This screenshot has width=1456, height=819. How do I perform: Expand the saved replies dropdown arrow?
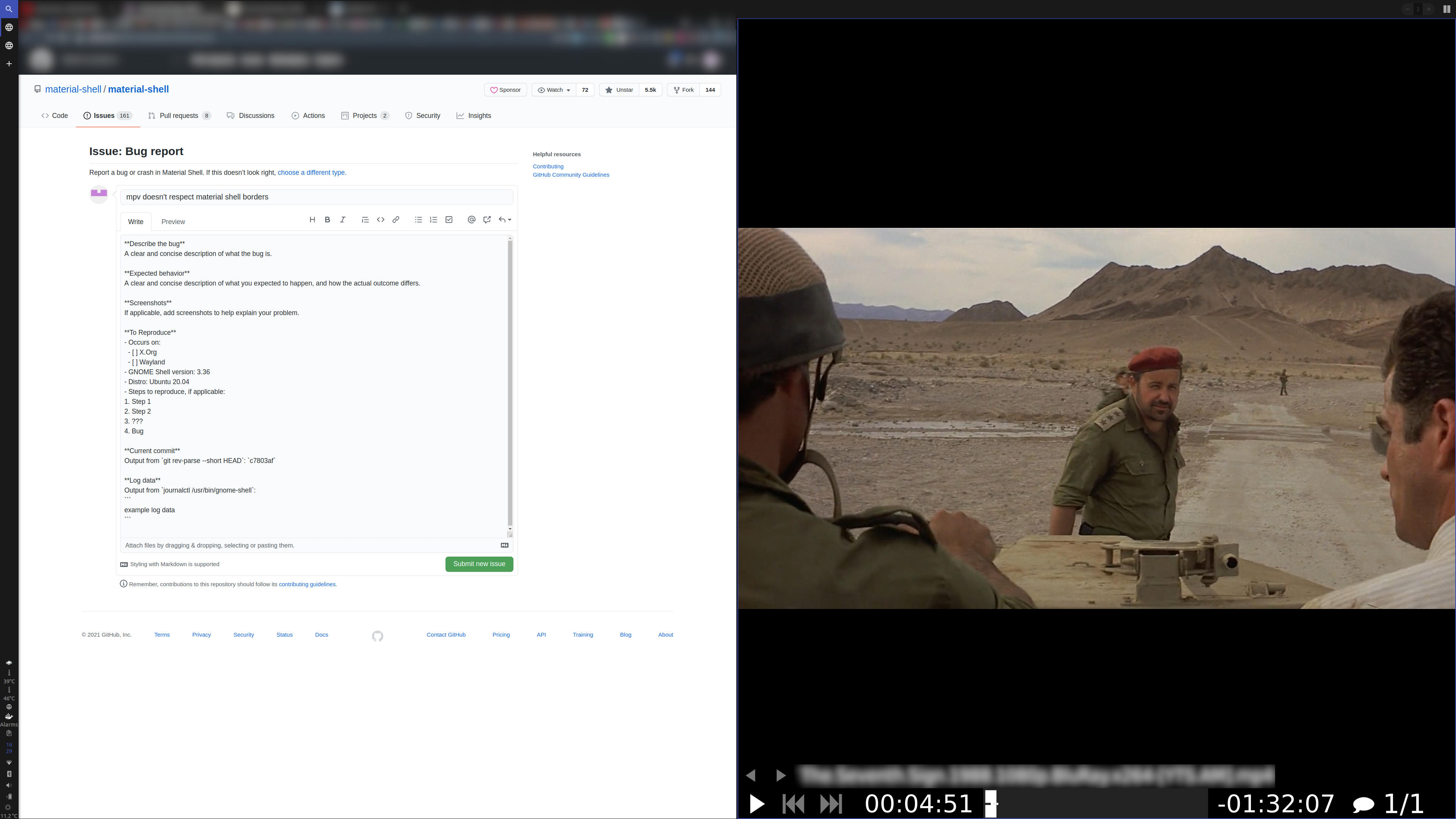[x=509, y=220]
